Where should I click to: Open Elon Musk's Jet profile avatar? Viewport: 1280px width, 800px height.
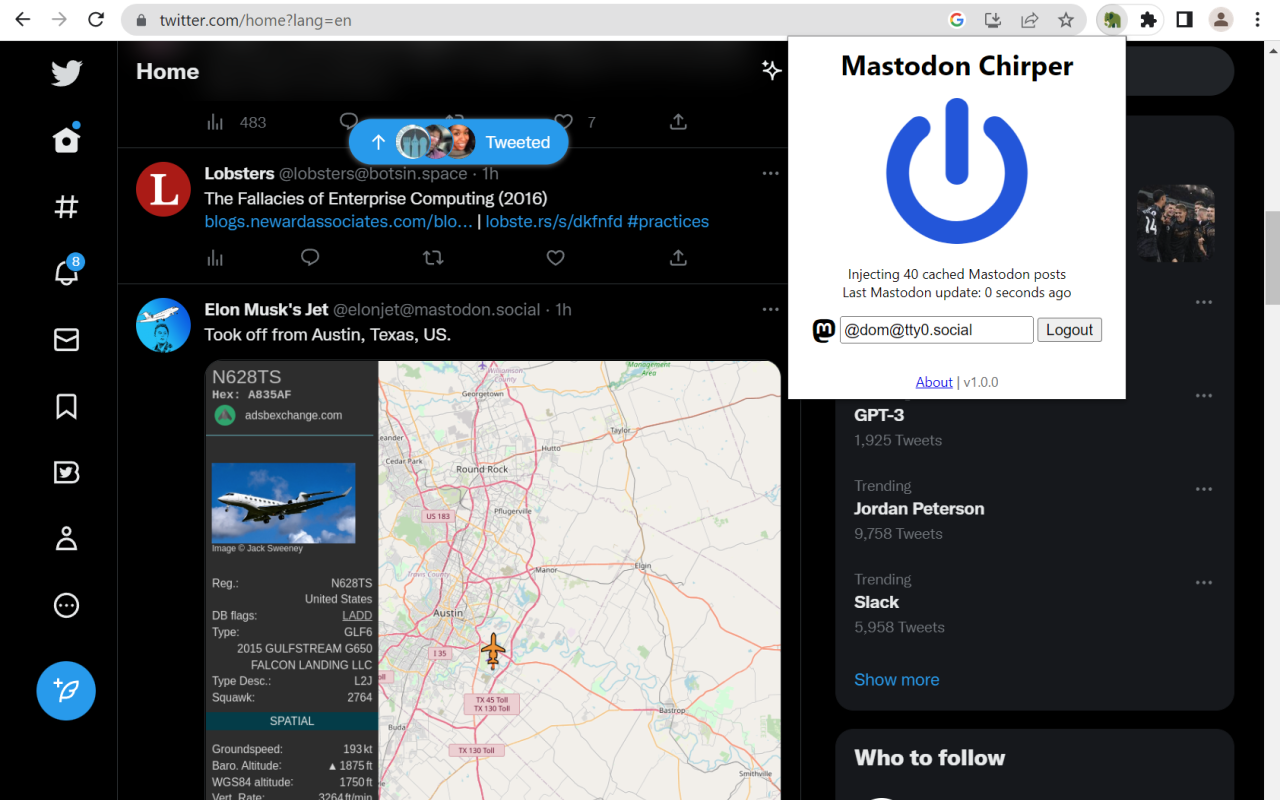(x=163, y=325)
